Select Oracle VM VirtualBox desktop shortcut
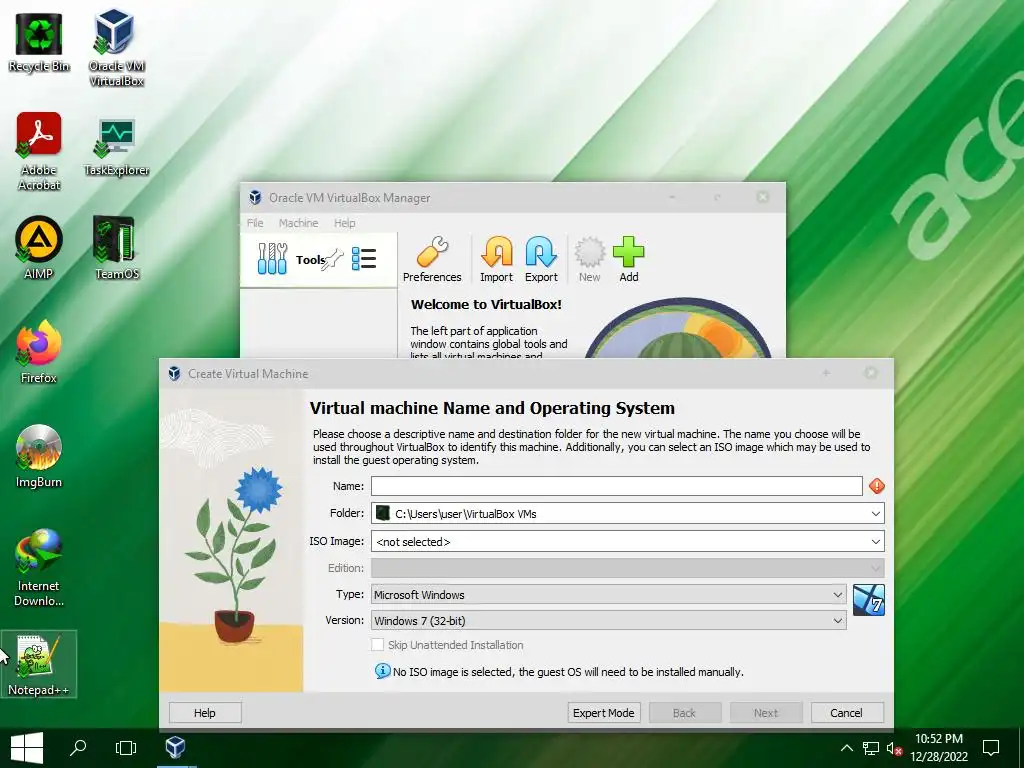The width and height of the screenshot is (1024, 768). (116, 48)
